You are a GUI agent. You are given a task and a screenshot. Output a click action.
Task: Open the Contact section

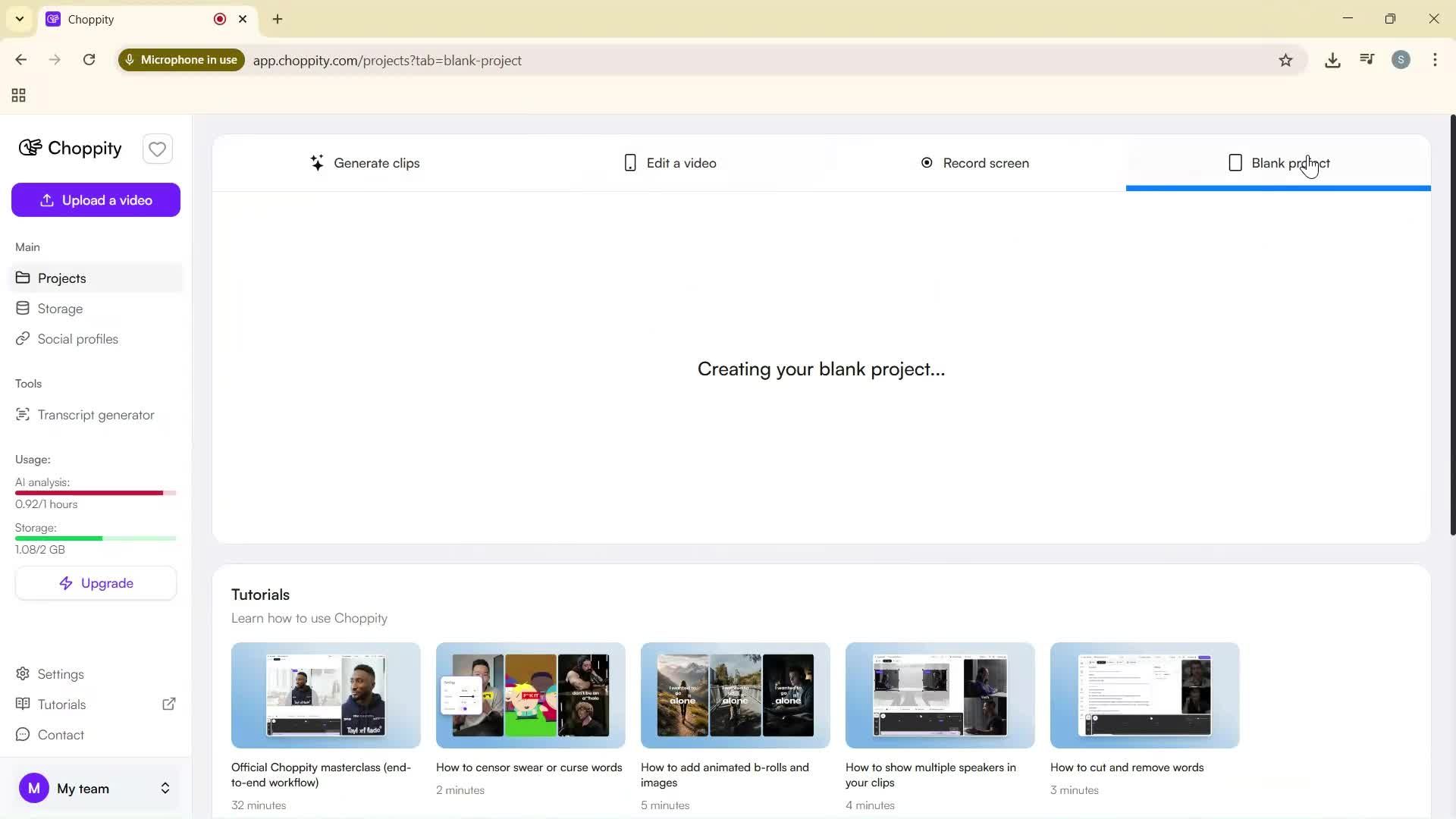(x=59, y=734)
